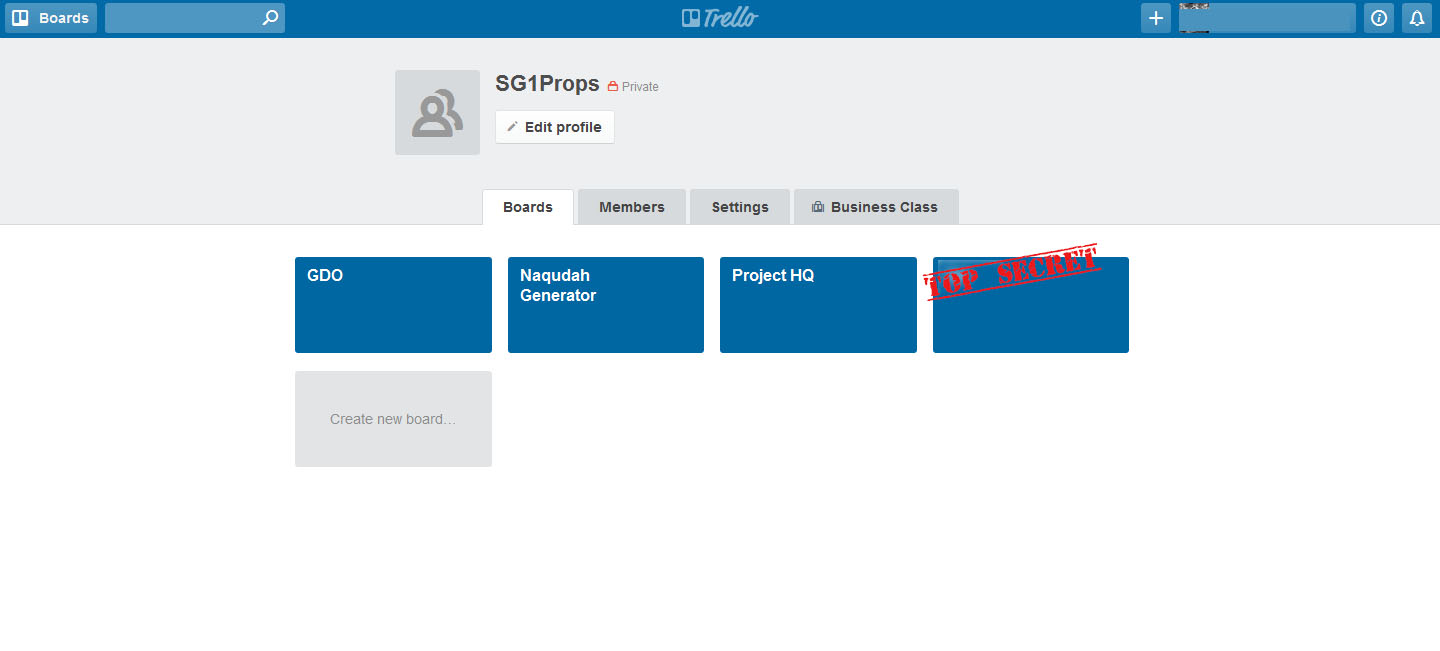Viewport: 1440px width, 651px height.
Task: Open the notifications bell
Action: (x=1417, y=17)
